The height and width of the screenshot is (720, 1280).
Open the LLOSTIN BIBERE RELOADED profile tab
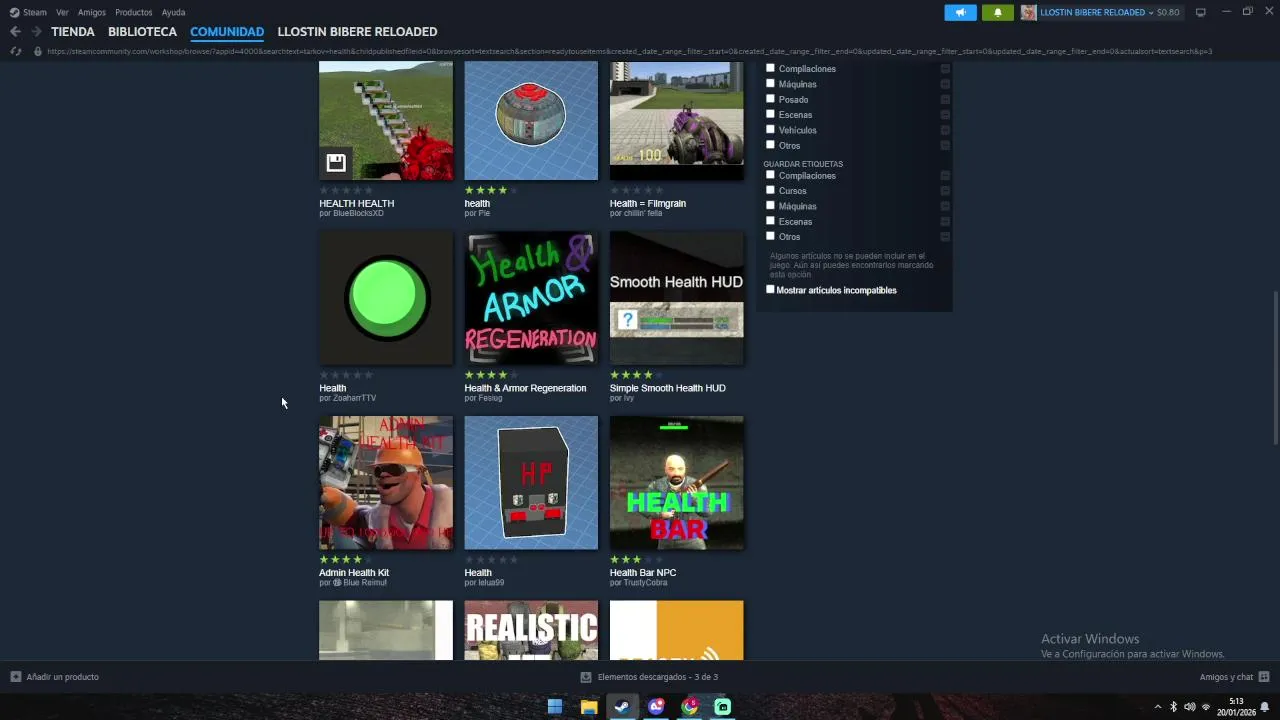point(357,32)
